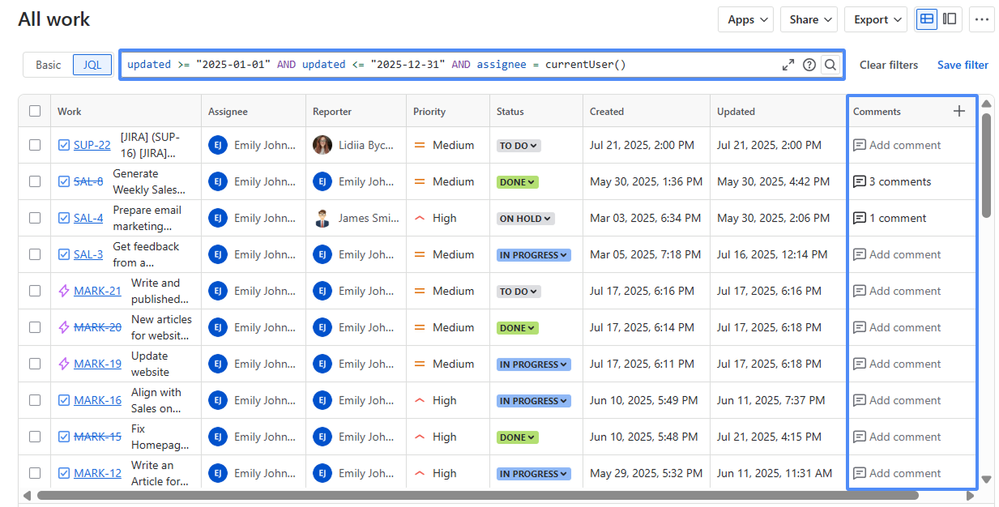
Task: Tick the select-all checkbox in the header
Action: [x=35, y=111]
